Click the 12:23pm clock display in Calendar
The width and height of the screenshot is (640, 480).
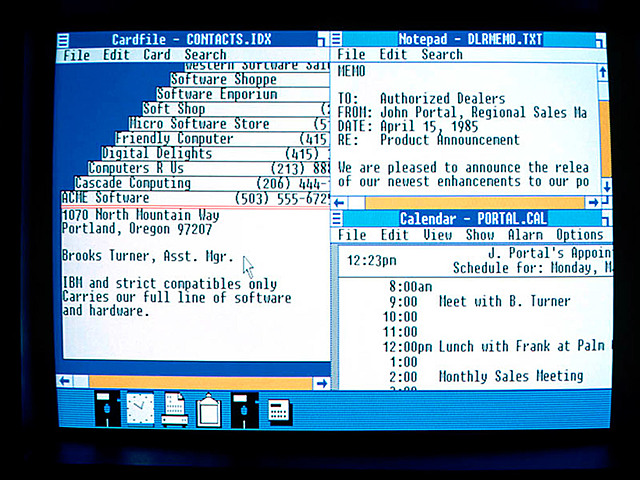[x=371, y=260]
